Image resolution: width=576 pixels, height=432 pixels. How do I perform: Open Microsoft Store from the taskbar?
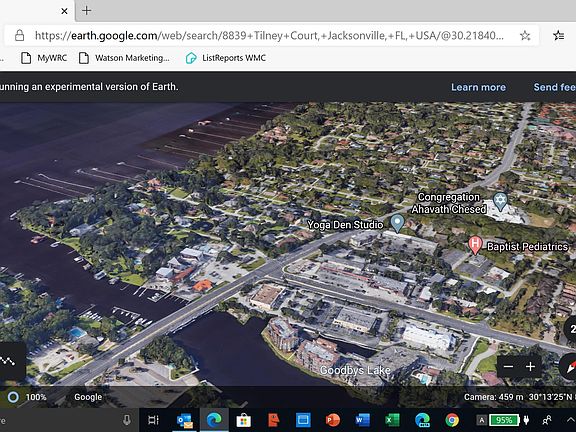[244, 420]
